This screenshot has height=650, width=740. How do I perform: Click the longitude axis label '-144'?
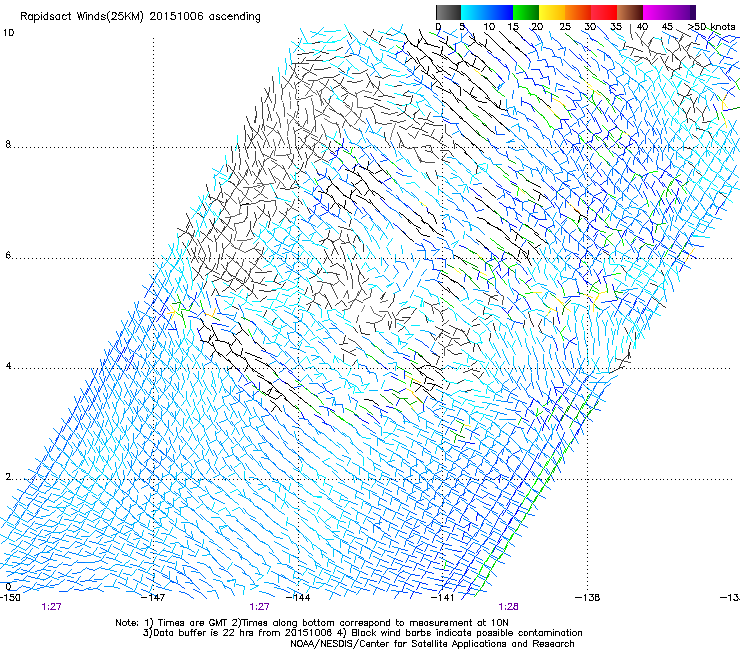click(x=298, y=598)
